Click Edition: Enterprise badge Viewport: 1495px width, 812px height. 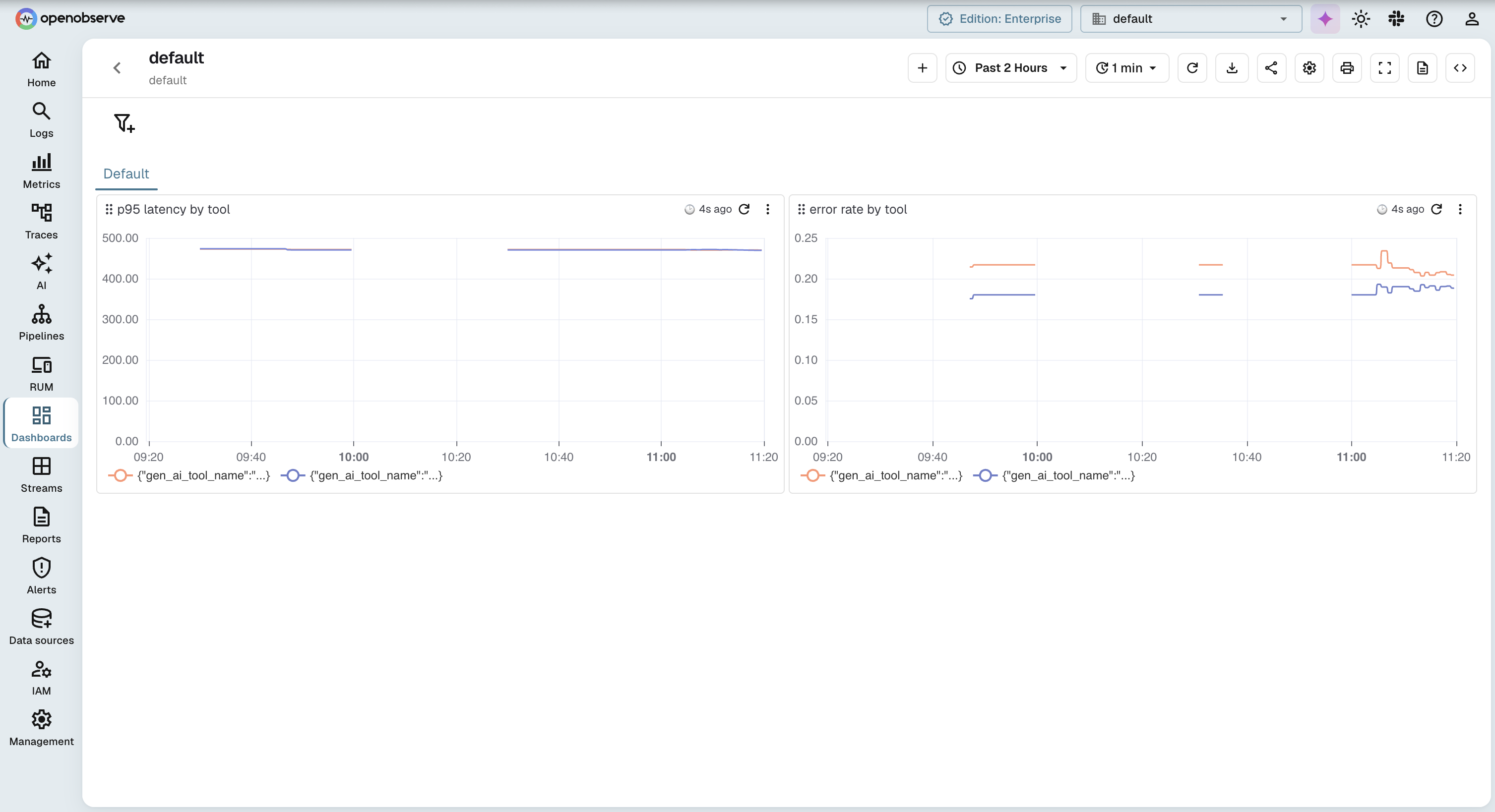tap(999, 18)
